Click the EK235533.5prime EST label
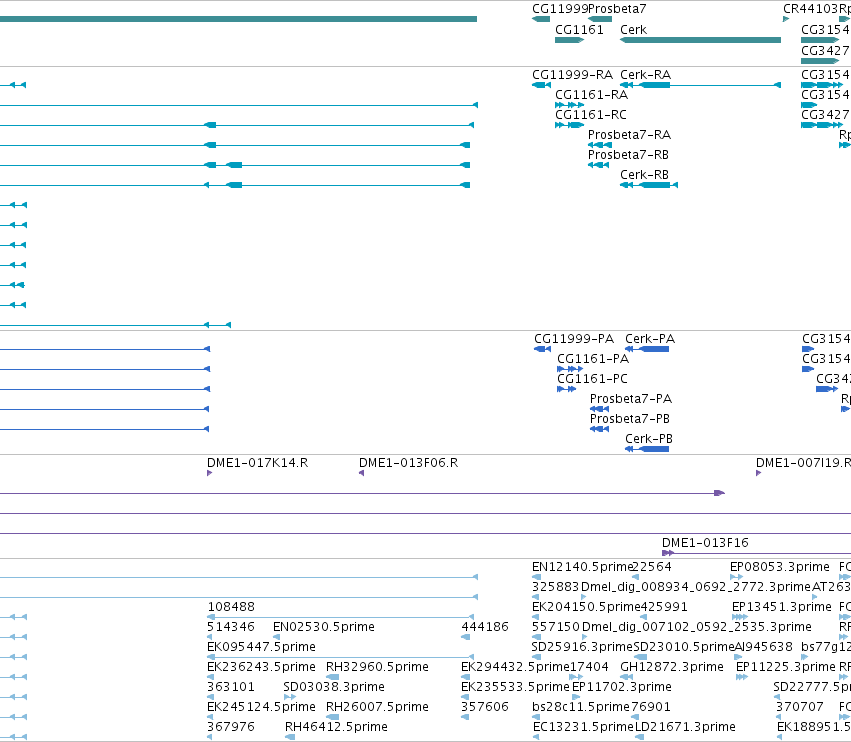 click(515, 687)
